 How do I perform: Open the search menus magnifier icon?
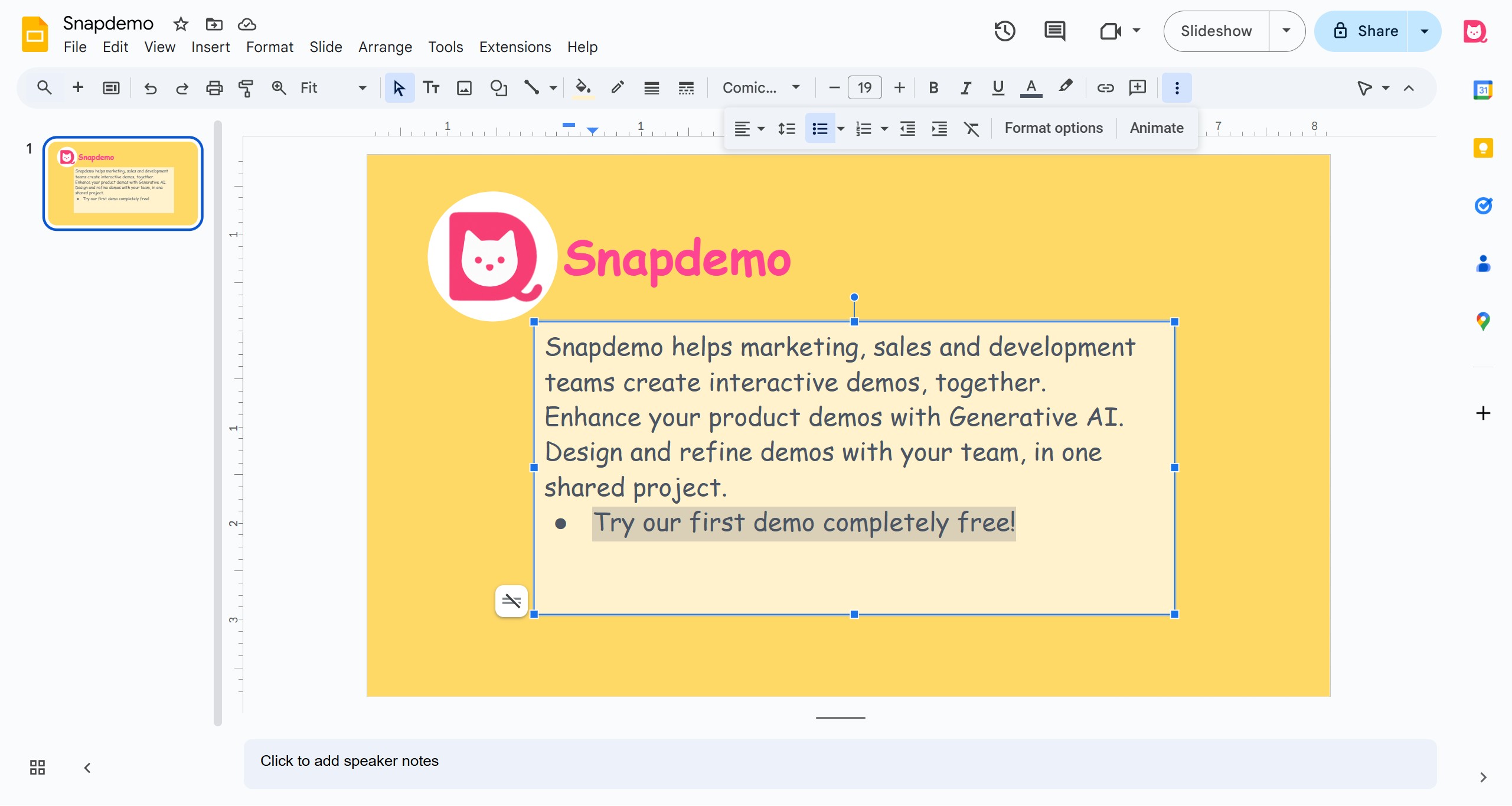(44, 88)
